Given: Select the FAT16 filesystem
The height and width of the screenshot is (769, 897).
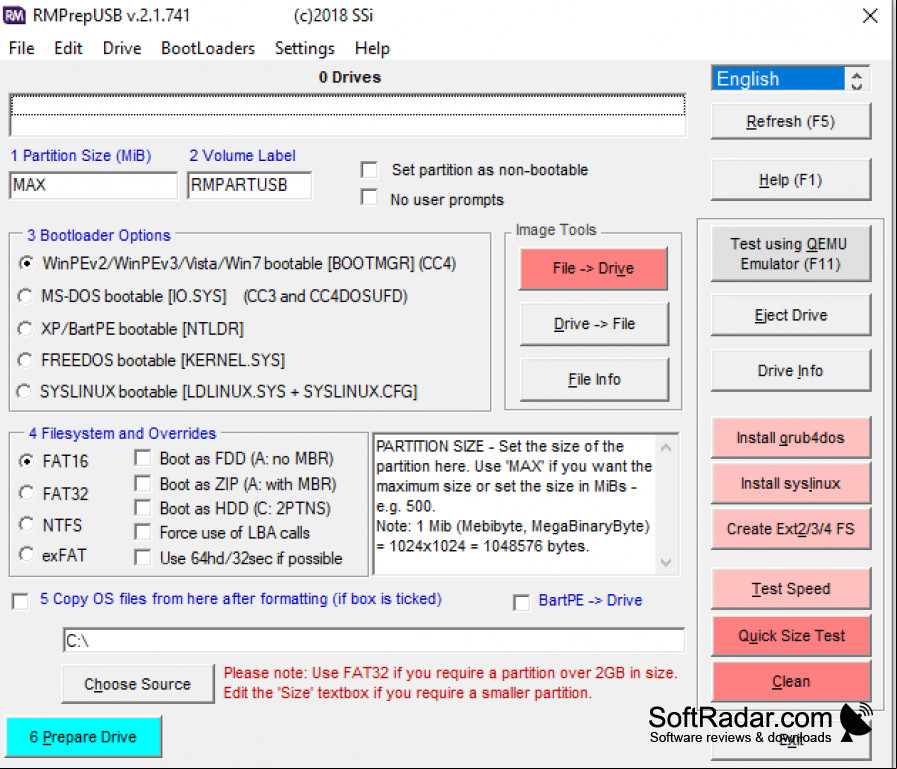Looking at the screenshot, I should [x=26, y=461].
